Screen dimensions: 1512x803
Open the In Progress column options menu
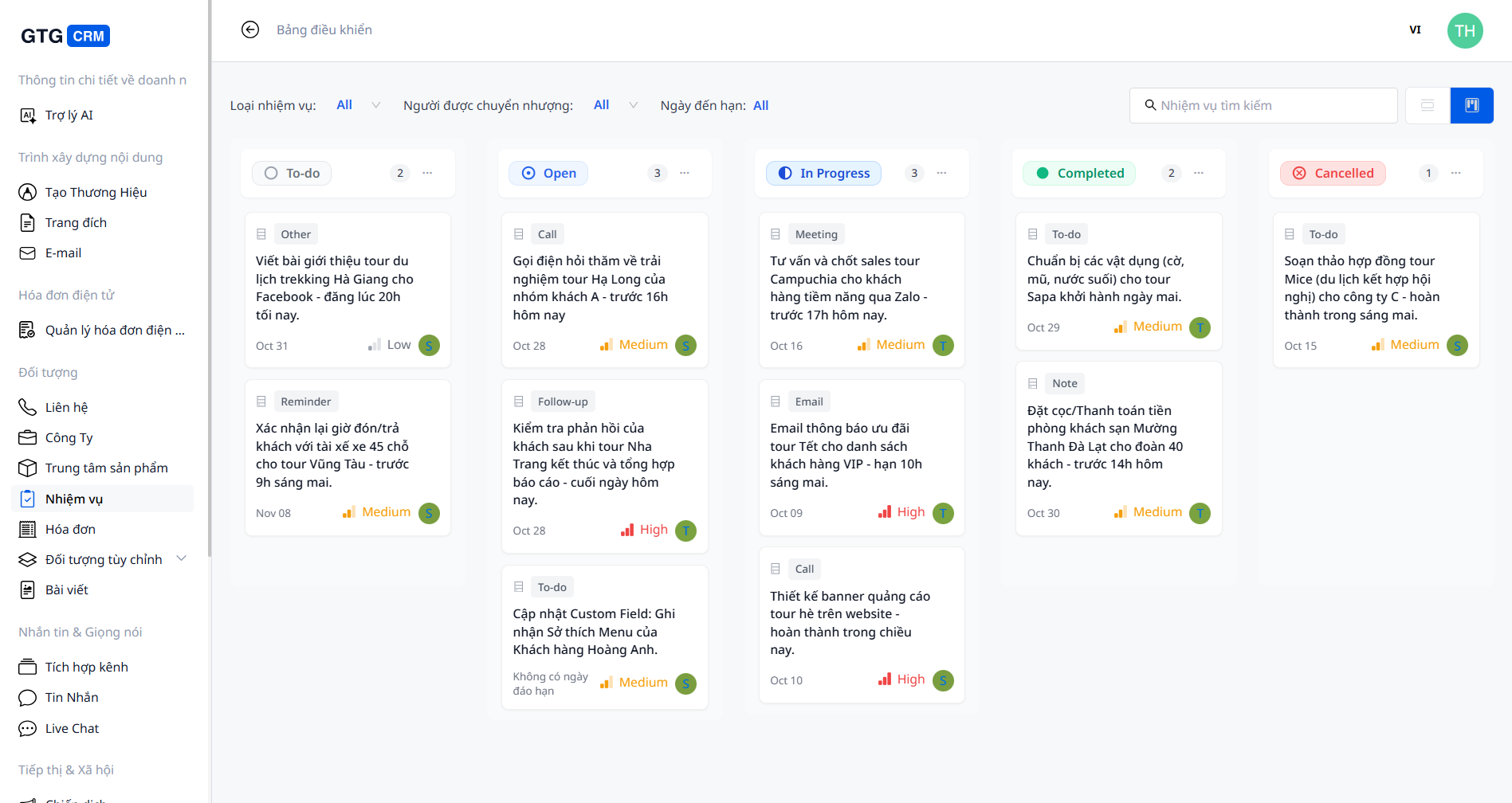point(941,173)
